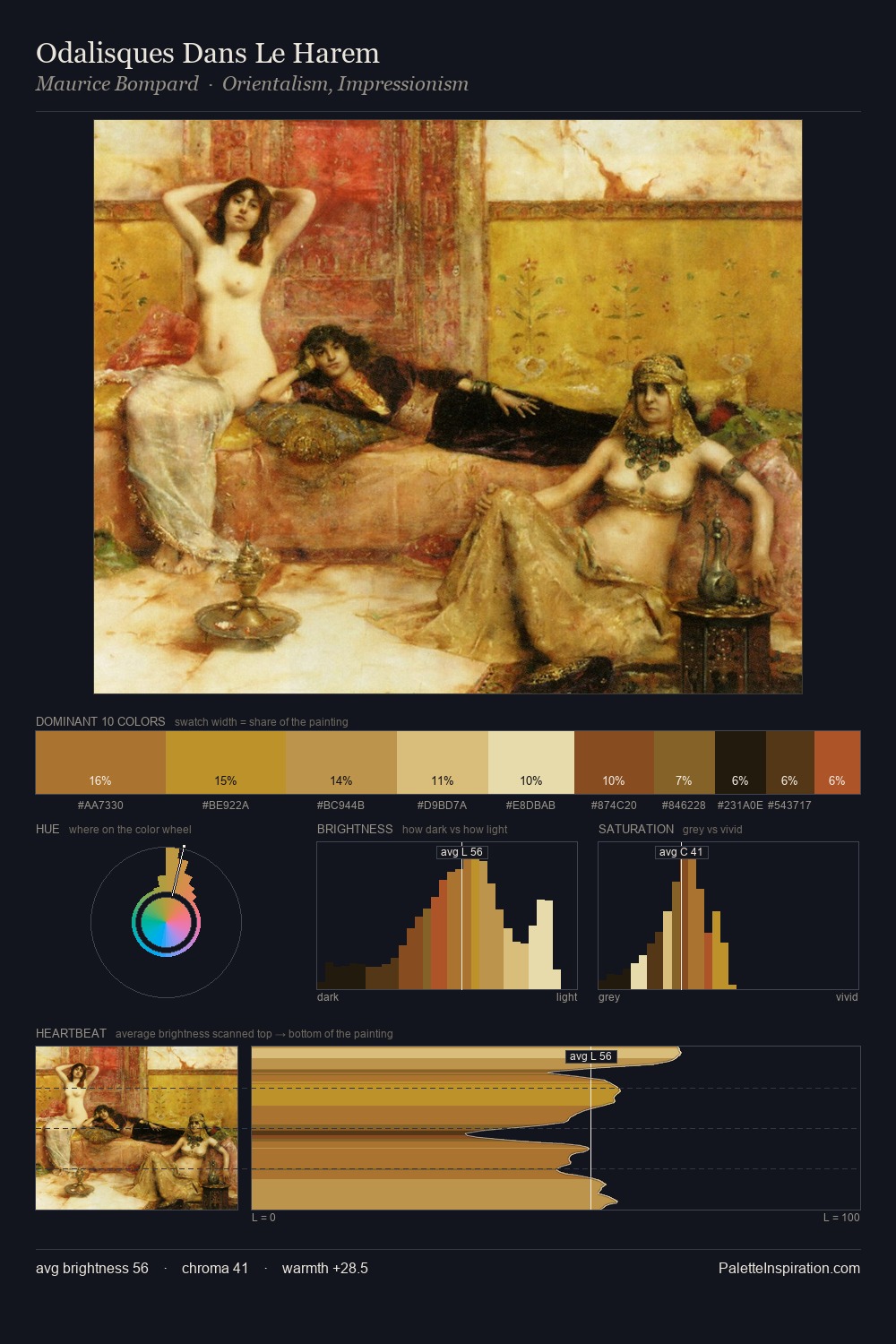Viewport: 896px width, 1344px height.
Task: Click the hex label '#D9BD7A'
Action: coord(443,805)
